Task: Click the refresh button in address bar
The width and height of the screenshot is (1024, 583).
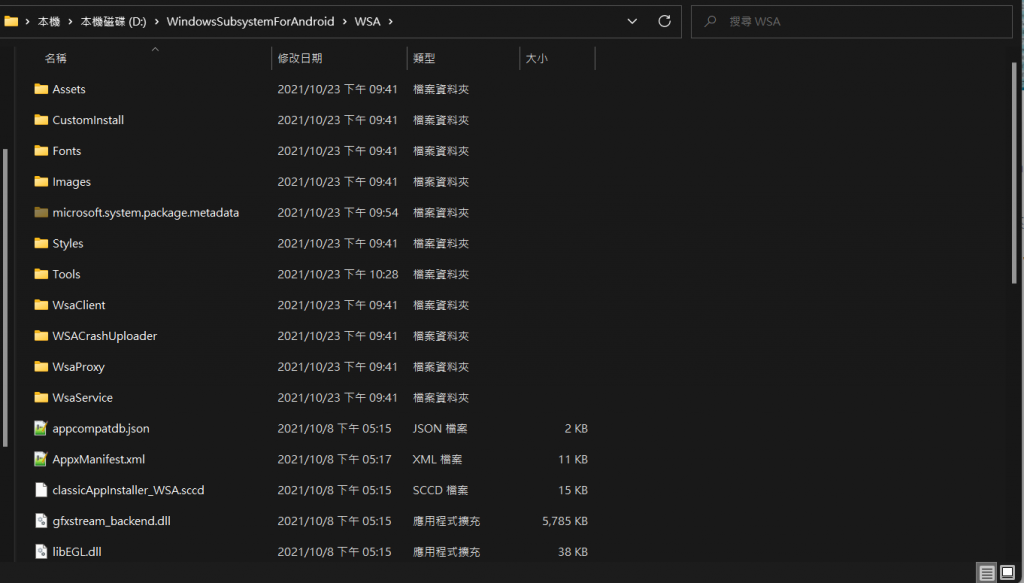Action: pyautogui.click(x=664, y=21)
